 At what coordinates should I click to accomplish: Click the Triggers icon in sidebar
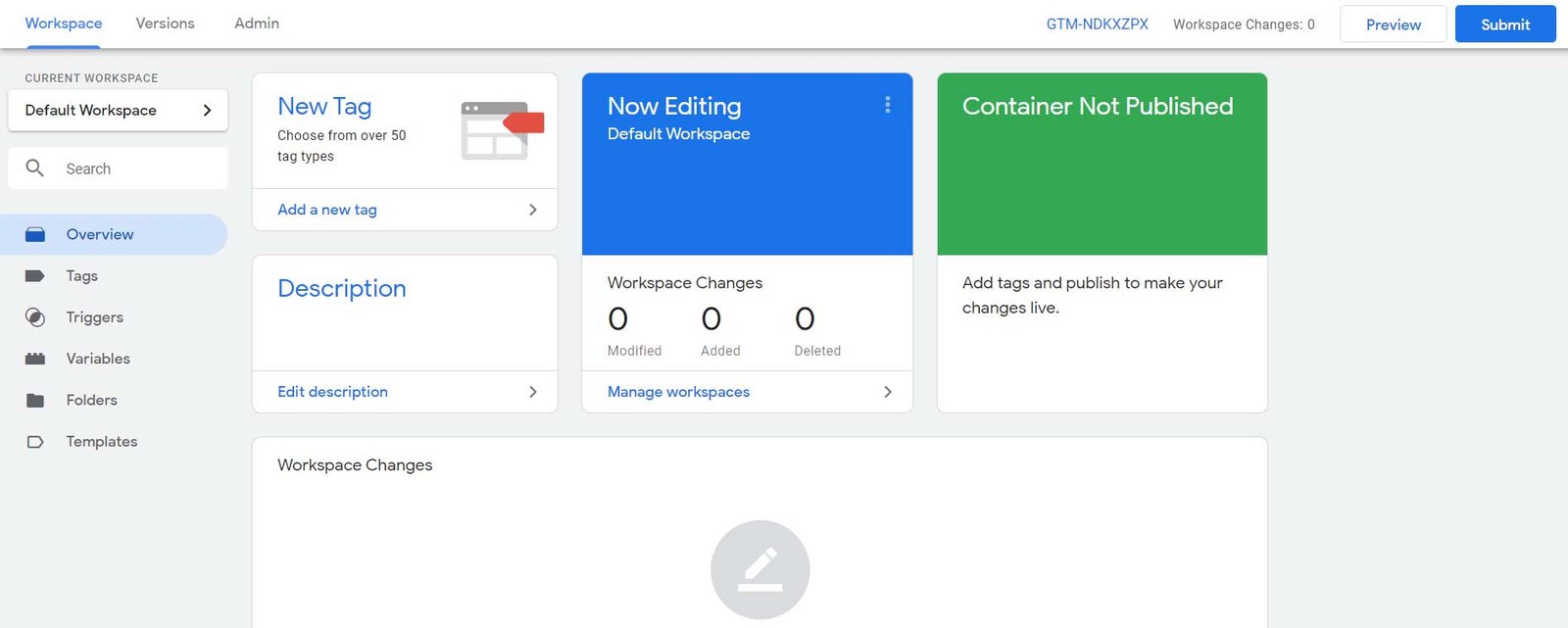[35, 317]
